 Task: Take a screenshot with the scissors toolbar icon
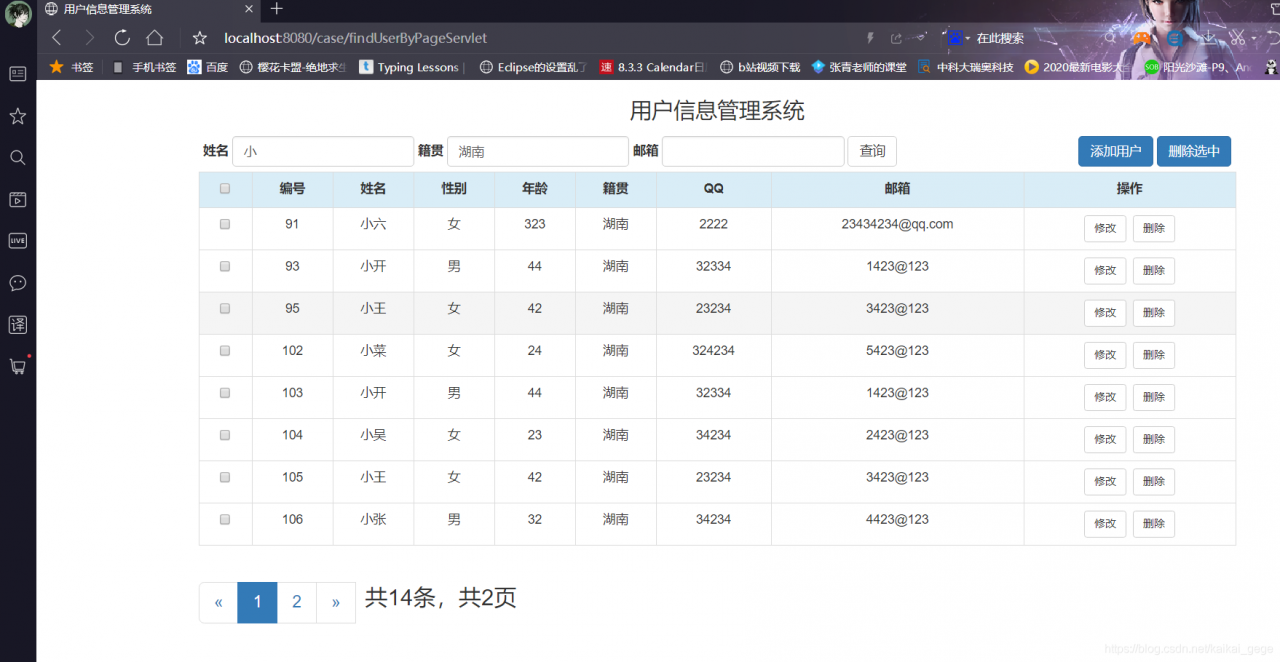(1237, 38)
